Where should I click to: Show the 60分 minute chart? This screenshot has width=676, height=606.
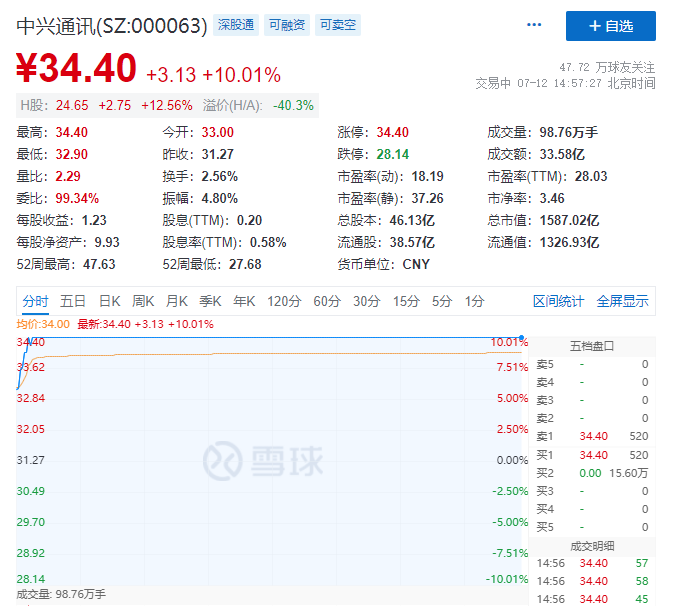pyautogui.click(x=327, y=301)
